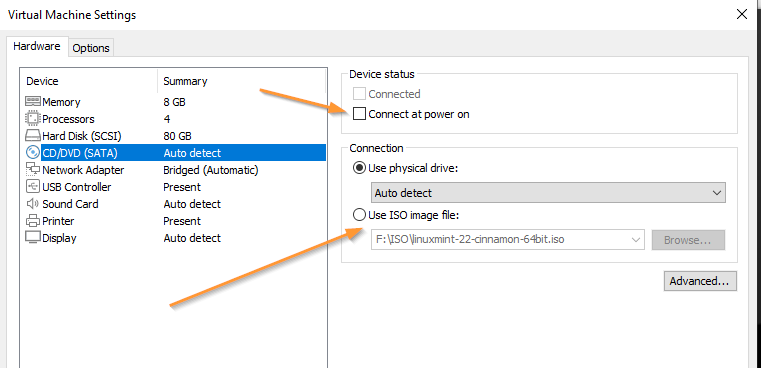Select Use physical drive radio button

pos(359,168)
